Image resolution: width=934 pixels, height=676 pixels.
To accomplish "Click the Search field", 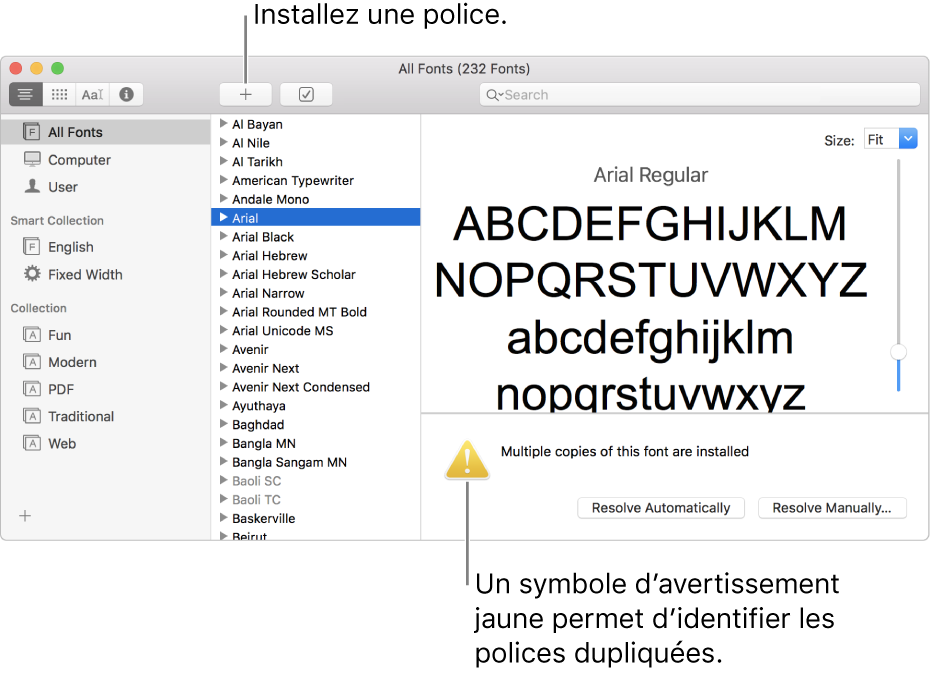I will [700, 95].
